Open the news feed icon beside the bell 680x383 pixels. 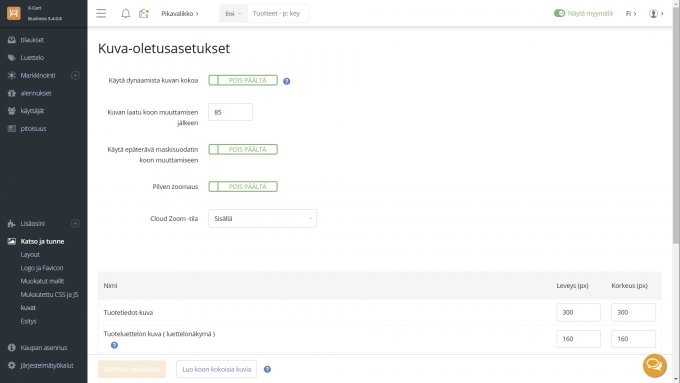tap(144, 13)
